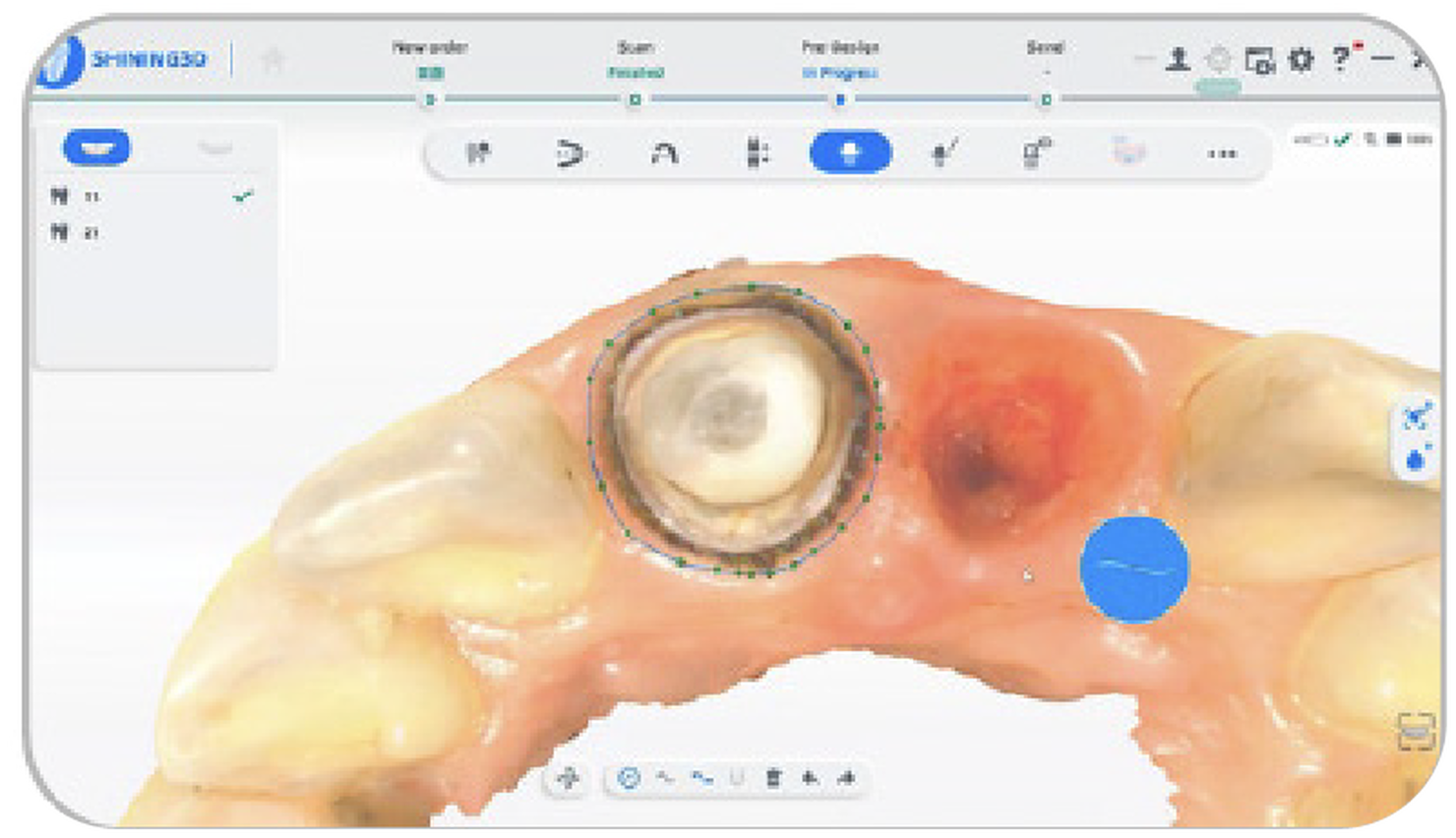
Task: Toggle the lower jaw view button
Action: point(215,148)
